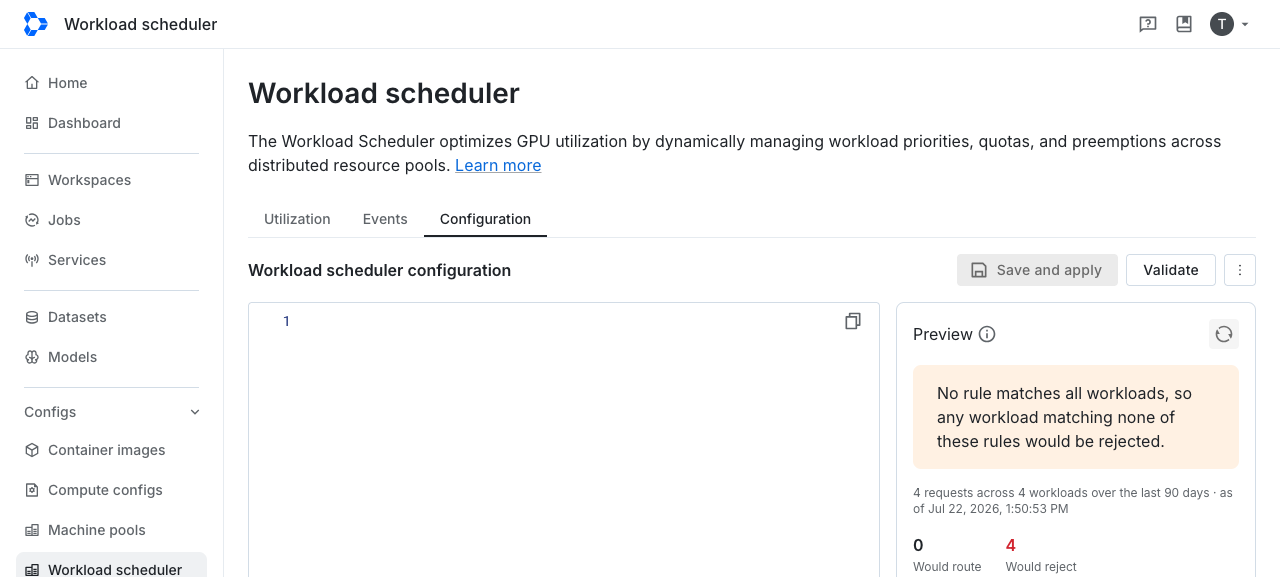Screen dimensions: 1280x577
Task: Open the help chat icon
Action: (x=1148, y=24)
